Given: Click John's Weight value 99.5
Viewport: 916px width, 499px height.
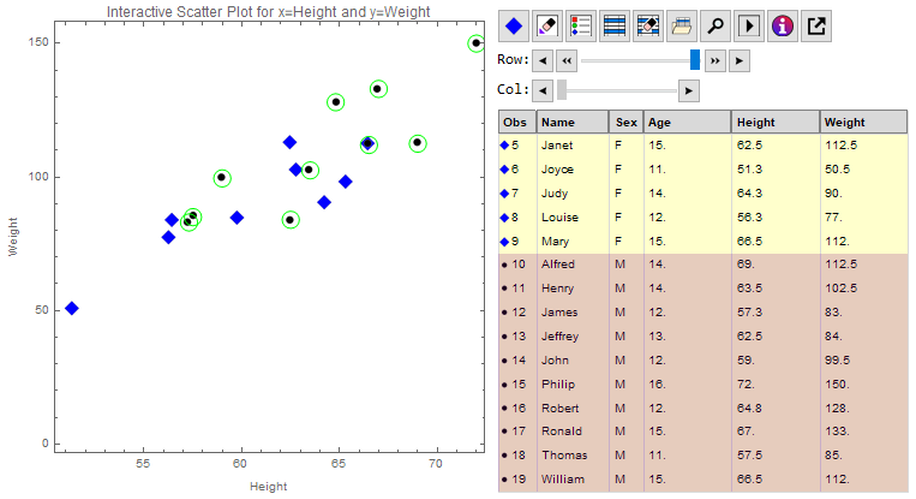Looking at the screenshot, I should (x=837, y=361).
